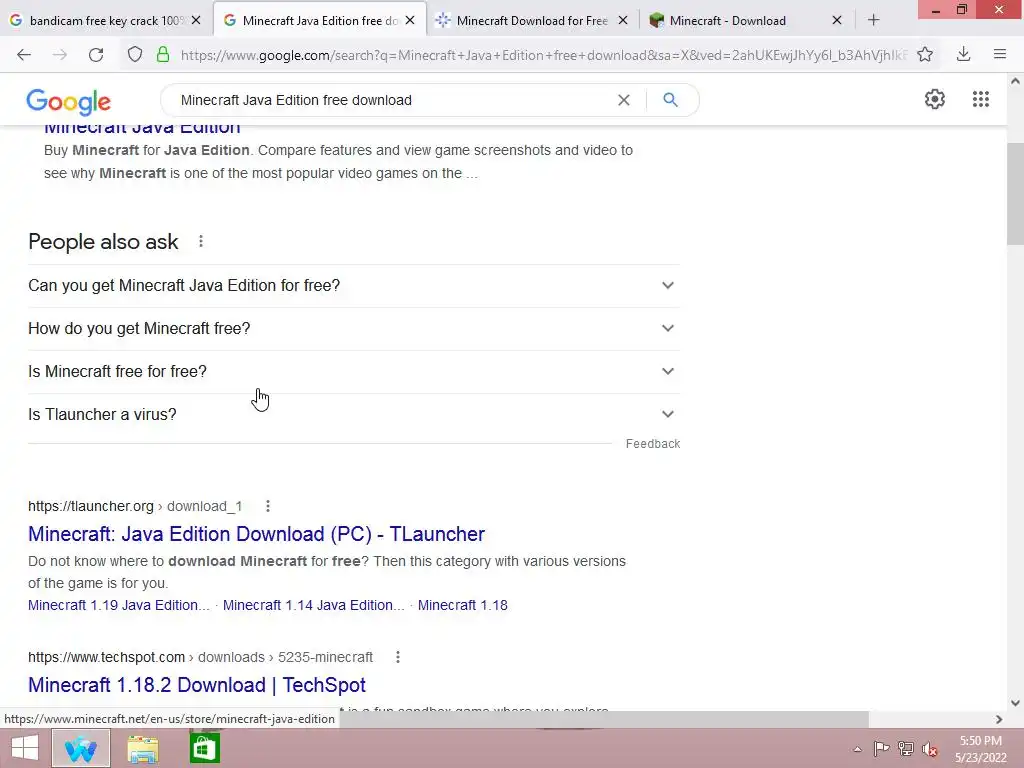1024x768 pixels.
Task: Open the Google apps grid
Action: 980,99
